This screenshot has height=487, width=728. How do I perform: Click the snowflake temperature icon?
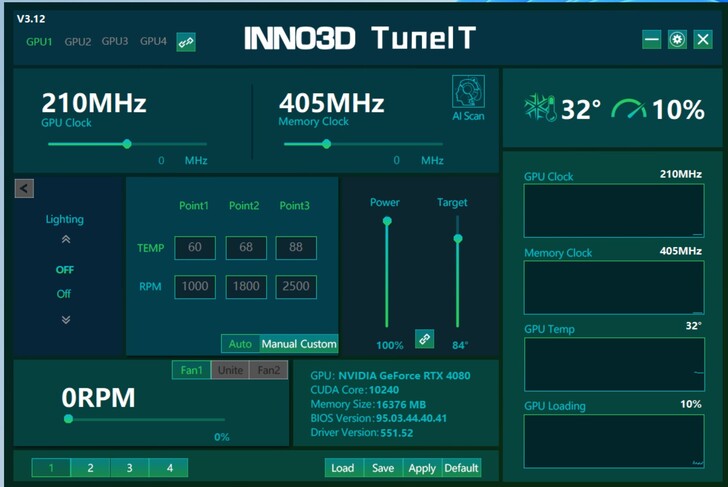point(540,108)
